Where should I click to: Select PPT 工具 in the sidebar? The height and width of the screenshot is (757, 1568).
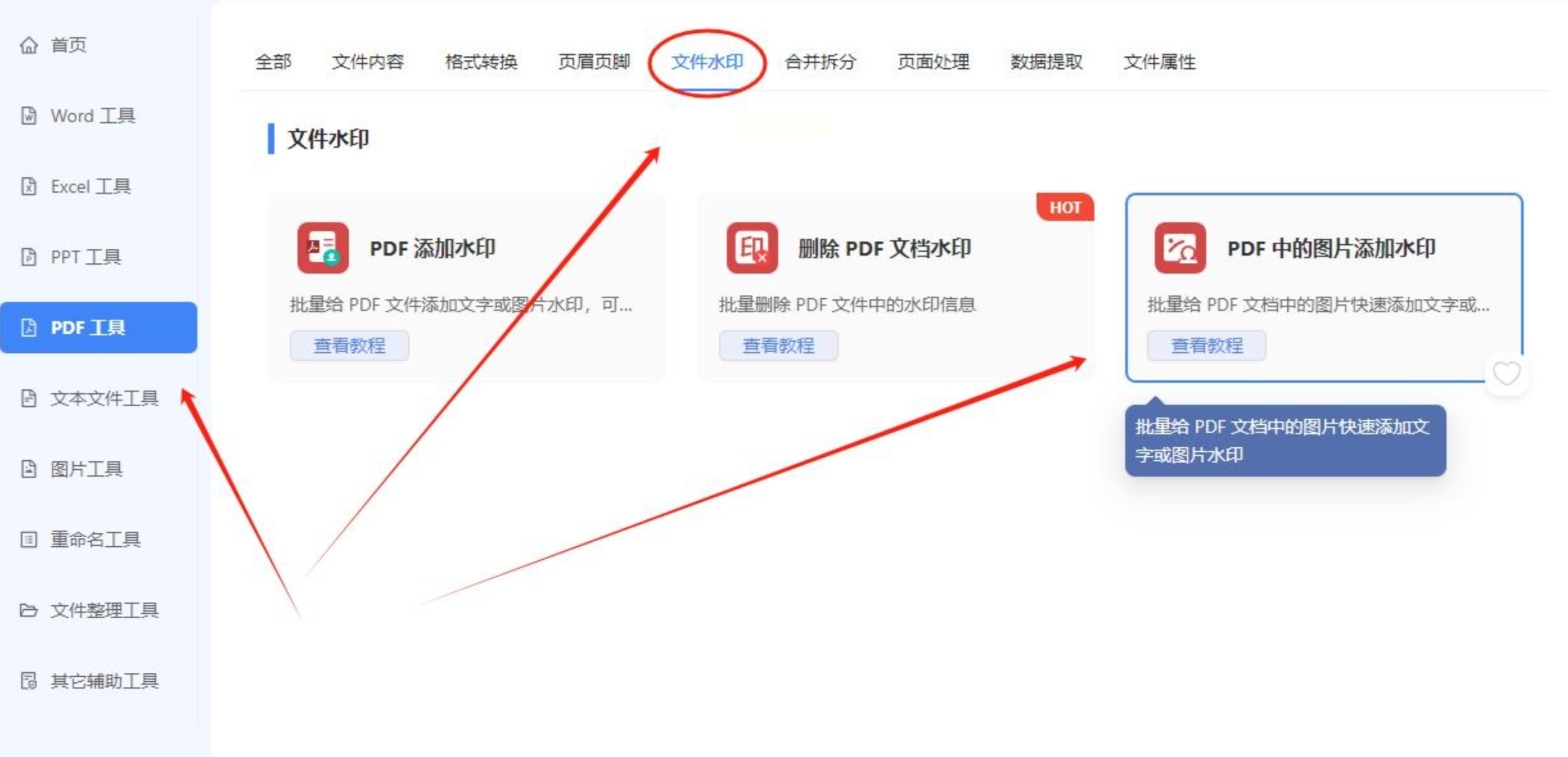point(85,257)
